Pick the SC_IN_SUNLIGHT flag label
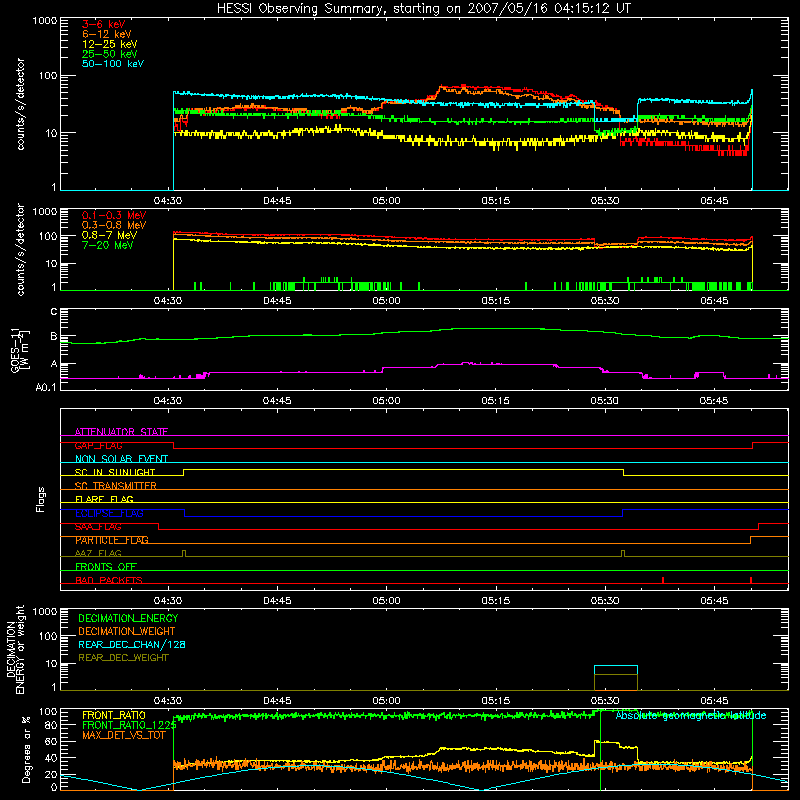Screen dimensions: 800x800 [115, 472]
